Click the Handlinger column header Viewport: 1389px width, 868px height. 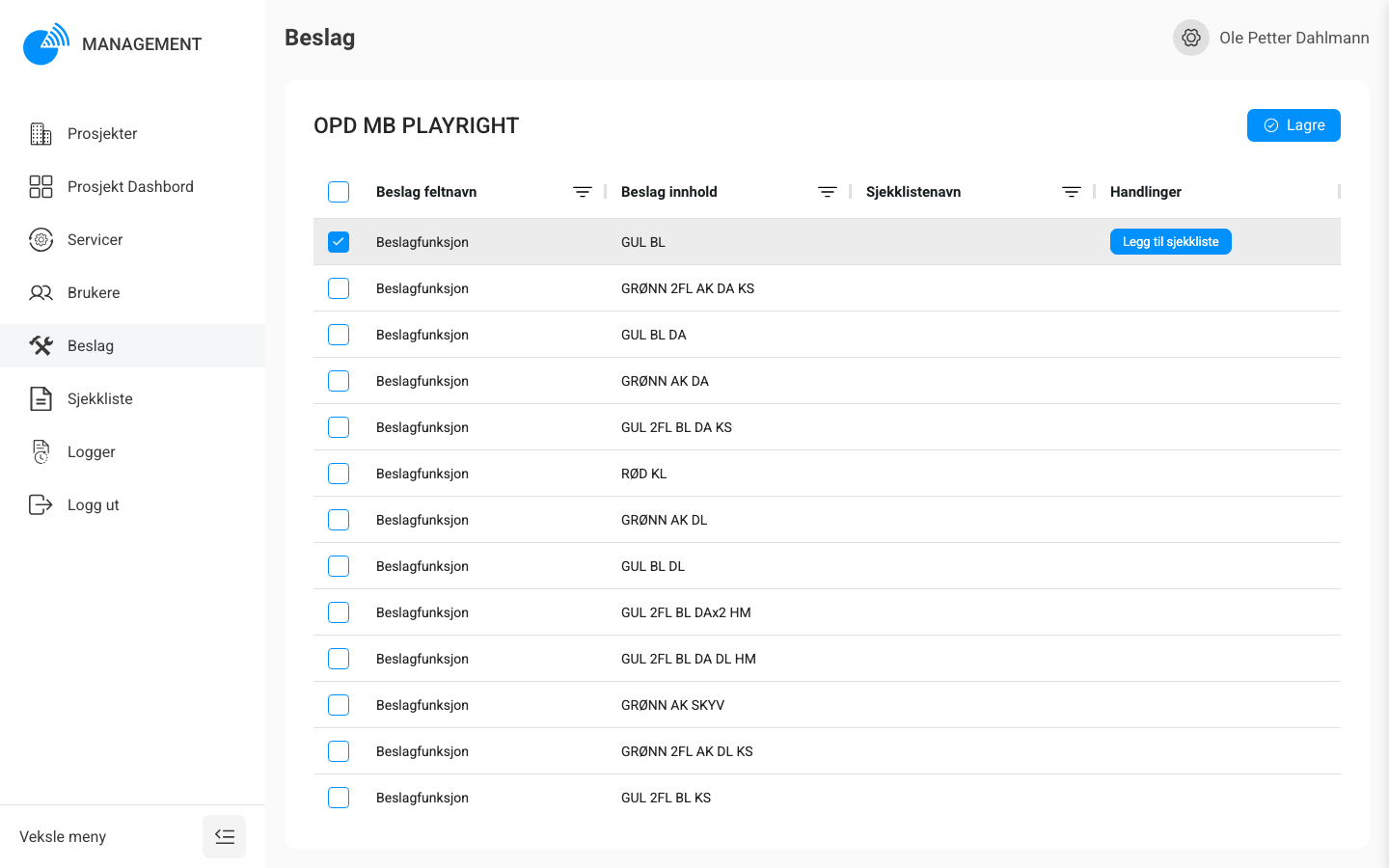pyautogui.click(x=1146, y=192)
